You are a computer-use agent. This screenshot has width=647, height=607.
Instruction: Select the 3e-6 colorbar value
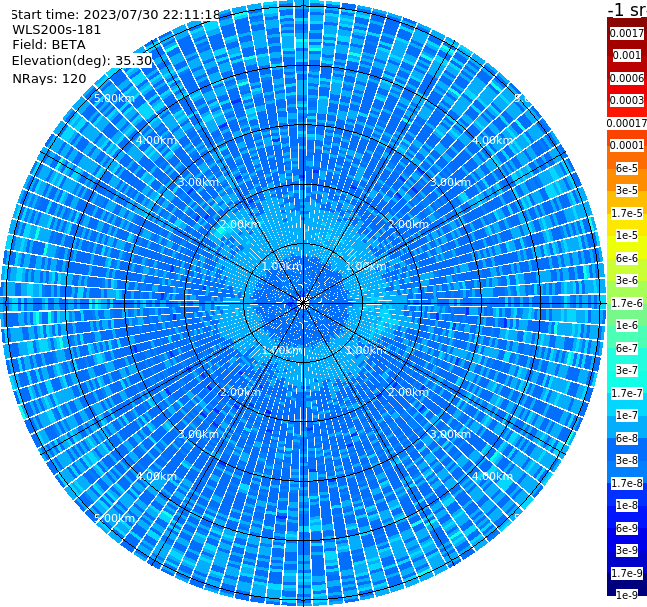pos(627,280)
